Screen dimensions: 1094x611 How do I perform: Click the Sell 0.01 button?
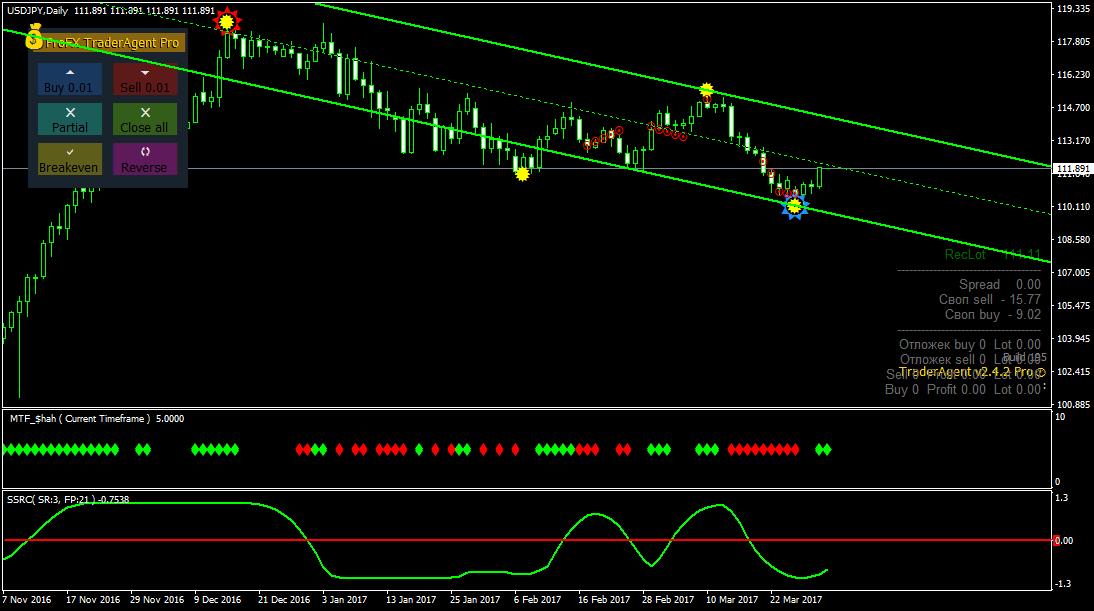click(x=144, y=79)
